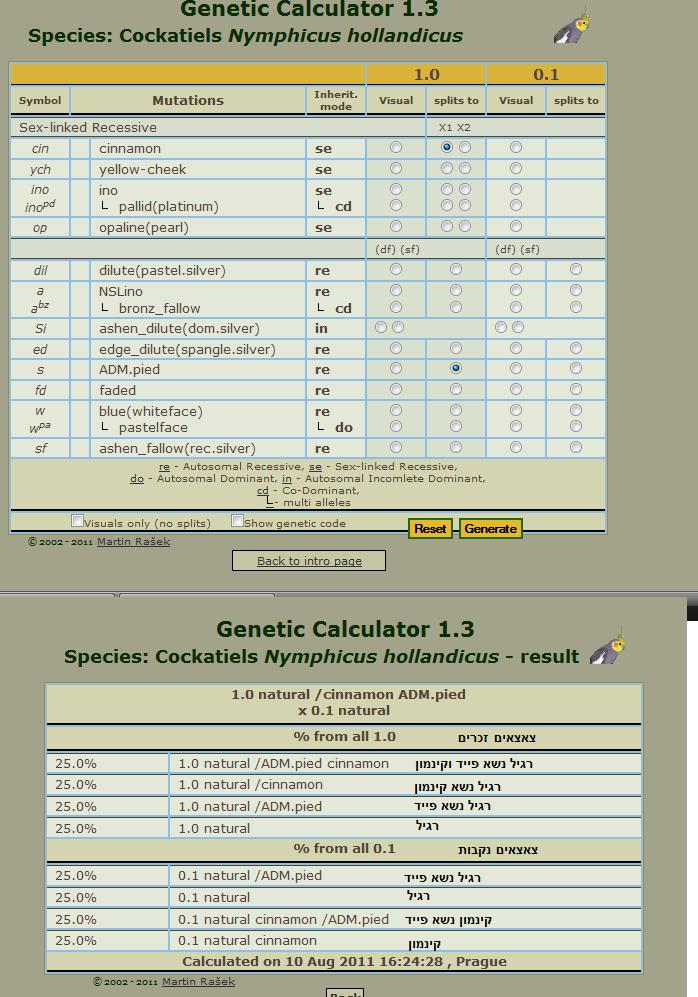Viewport: 698px width, 997px height.
Task: Open the Martin Rašek link under the calculator form
Action: click(x=133, y=542)
